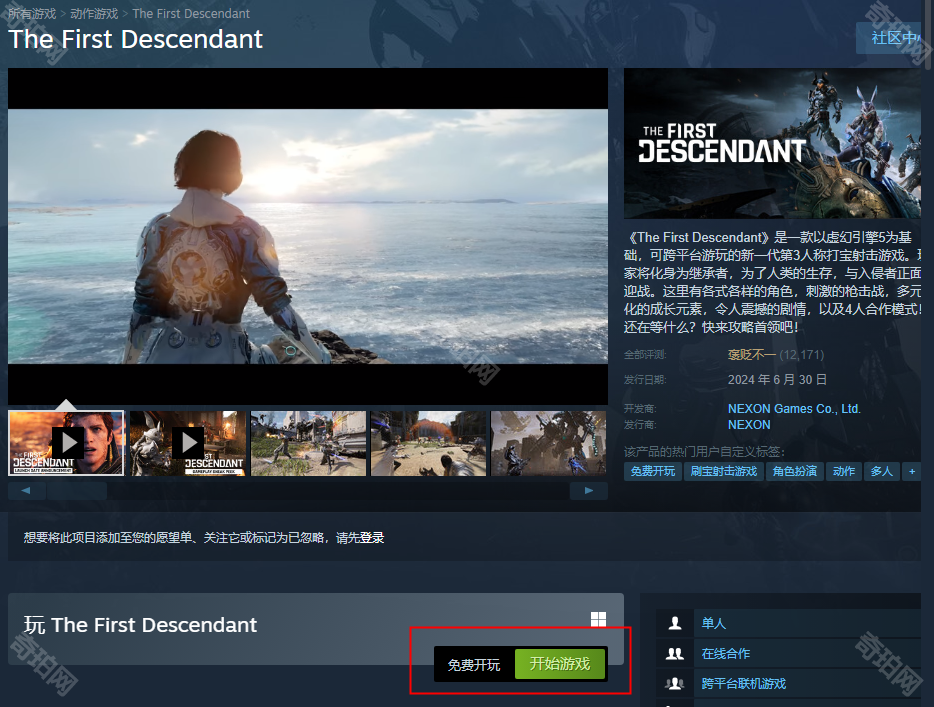Screen dimensions: 934x707
Task: Play the second gameplay trailer thumbnail
Action: click(187, 442)
